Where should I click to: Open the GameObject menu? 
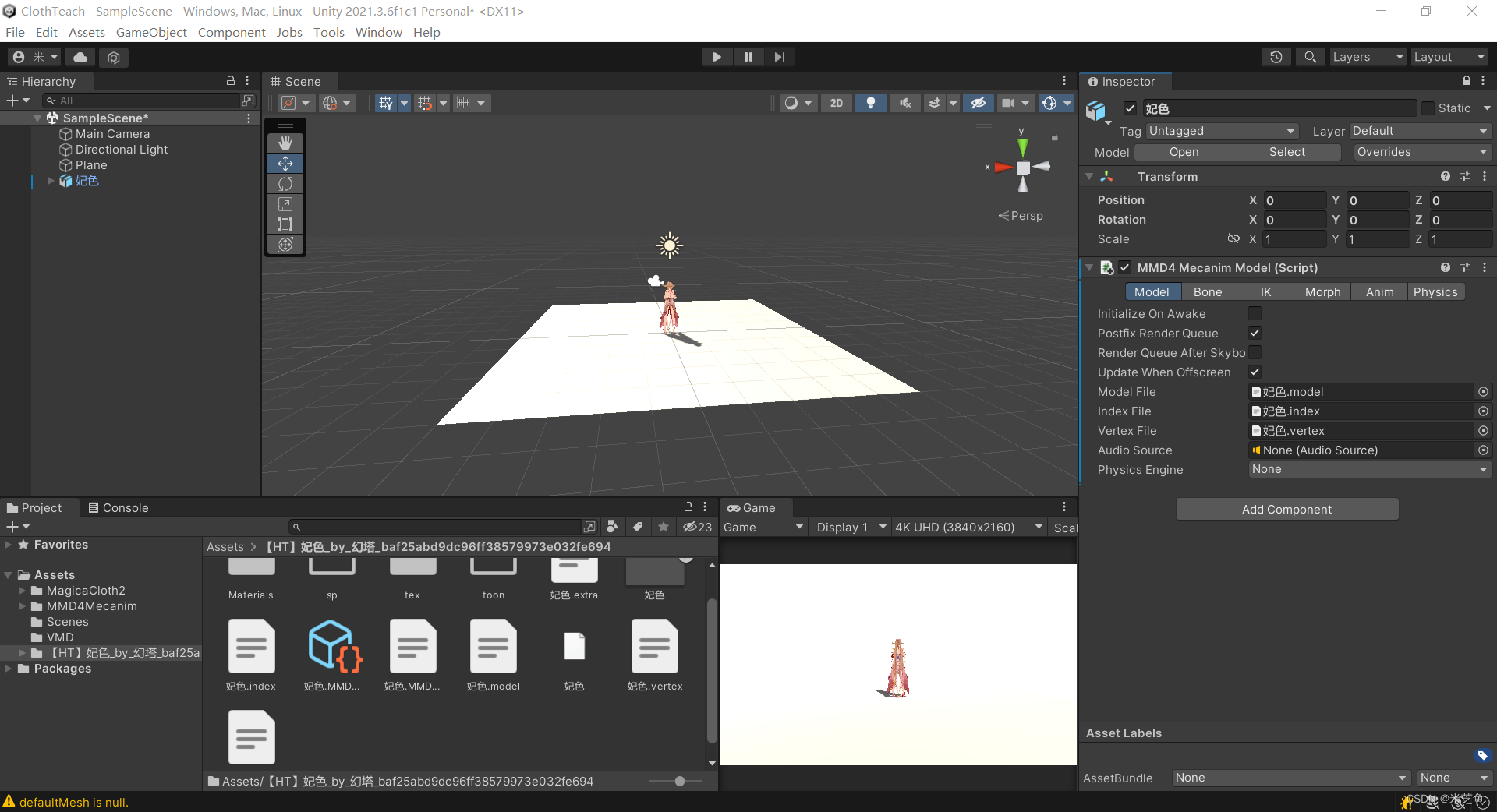click(x=151, y=32)
